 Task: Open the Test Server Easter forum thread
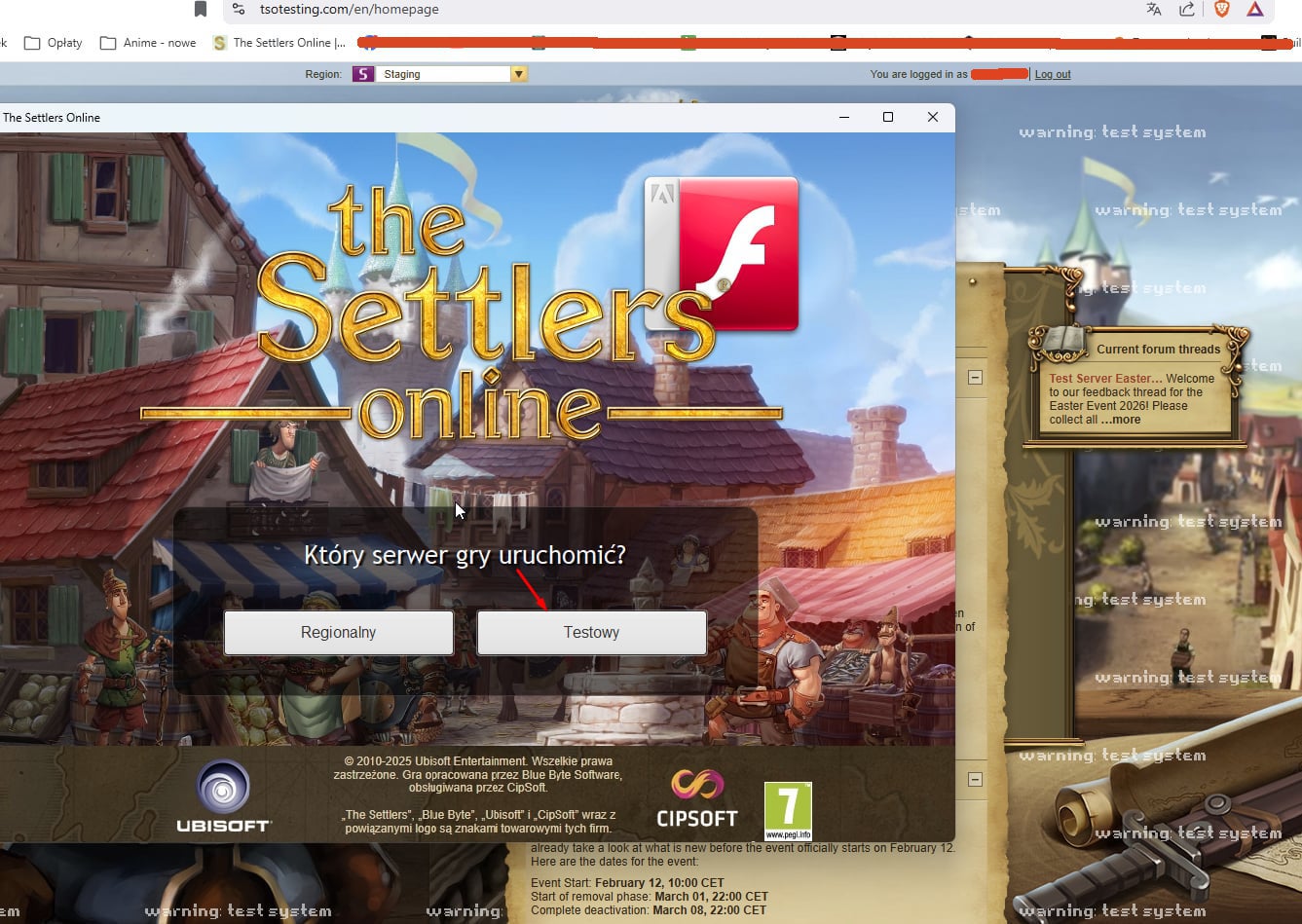click(1106, 379)
